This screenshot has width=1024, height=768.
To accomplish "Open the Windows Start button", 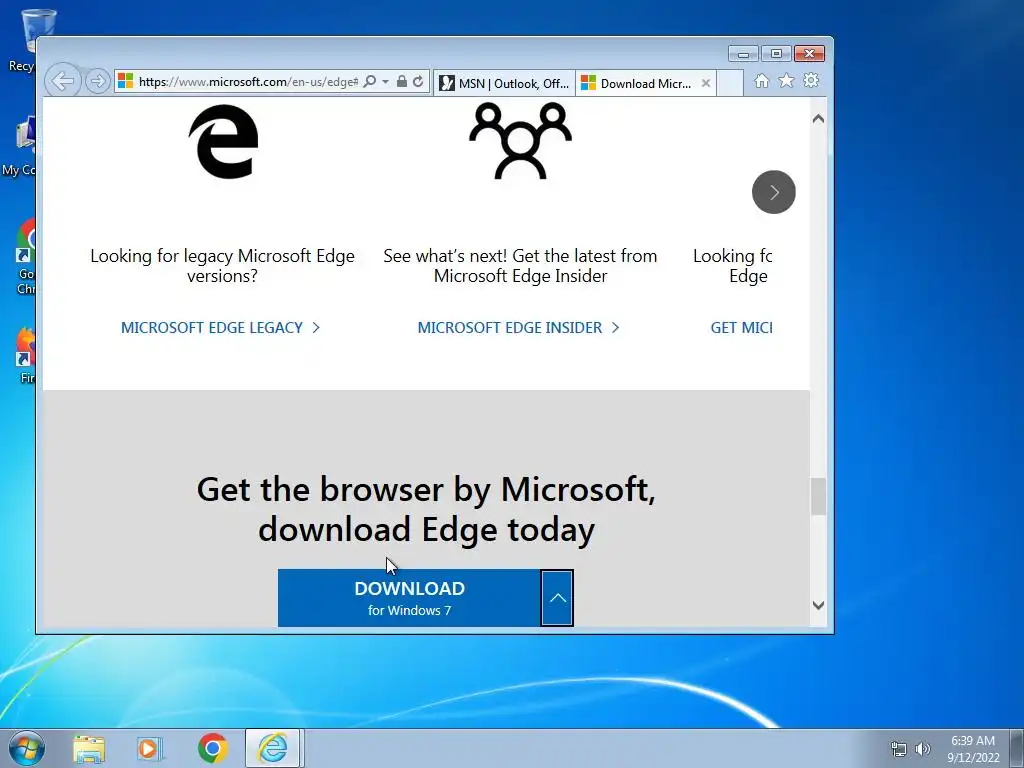I will tap(26, 748).
